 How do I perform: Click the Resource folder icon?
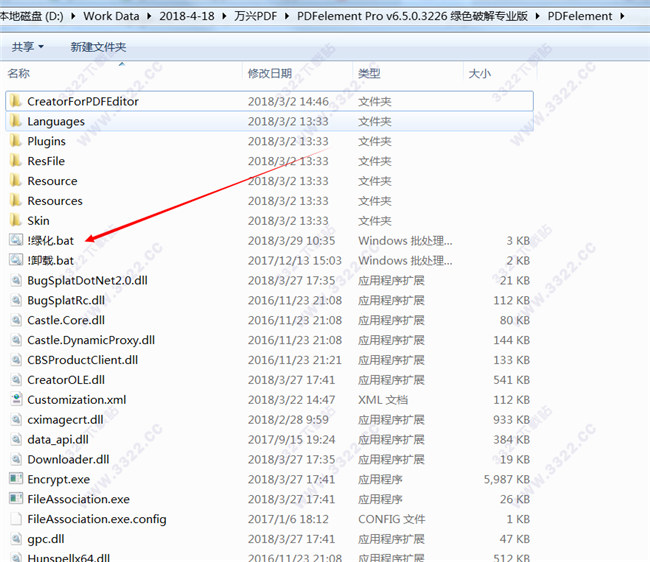coord(16,180)
